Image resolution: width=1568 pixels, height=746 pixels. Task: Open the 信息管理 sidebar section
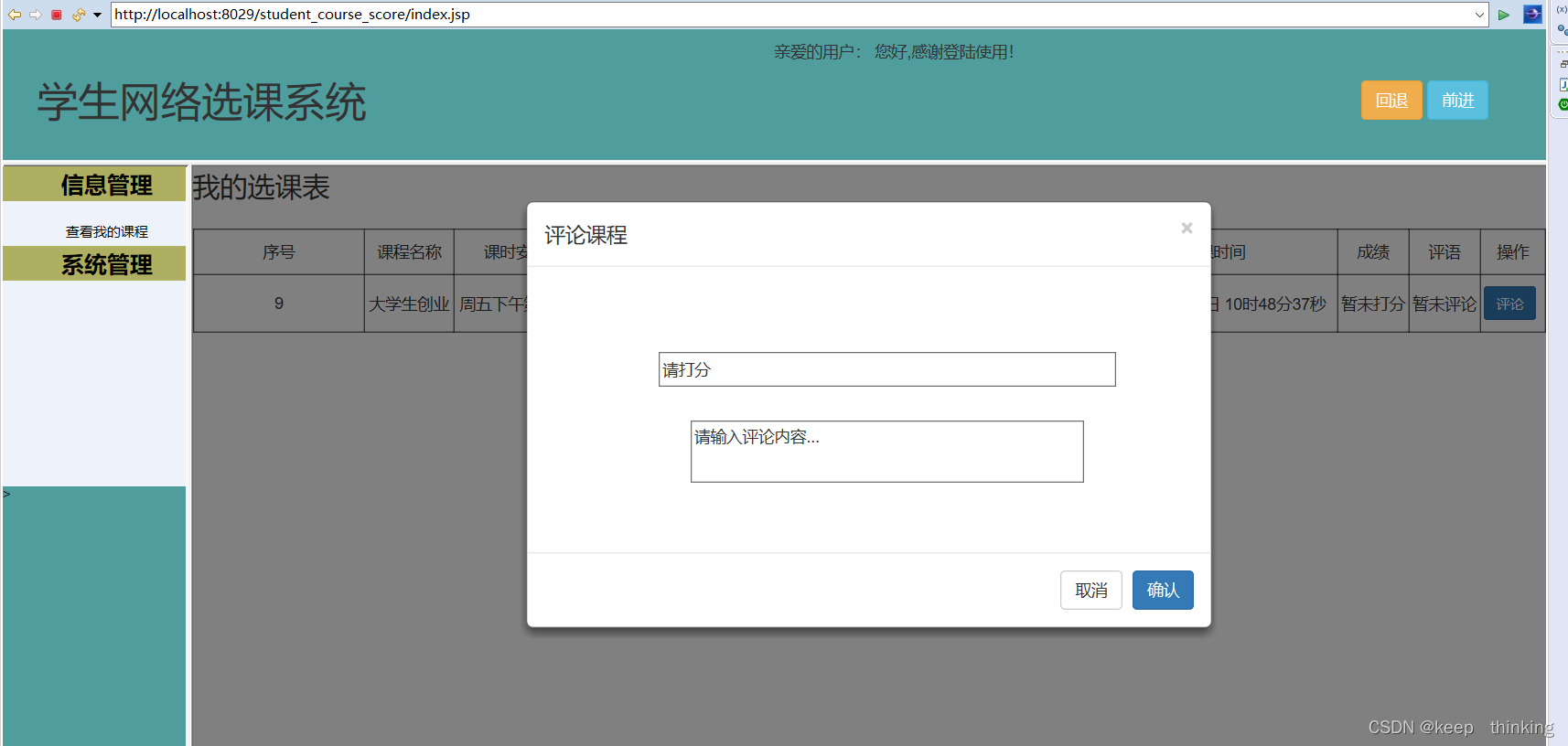[x=94, y=185]
